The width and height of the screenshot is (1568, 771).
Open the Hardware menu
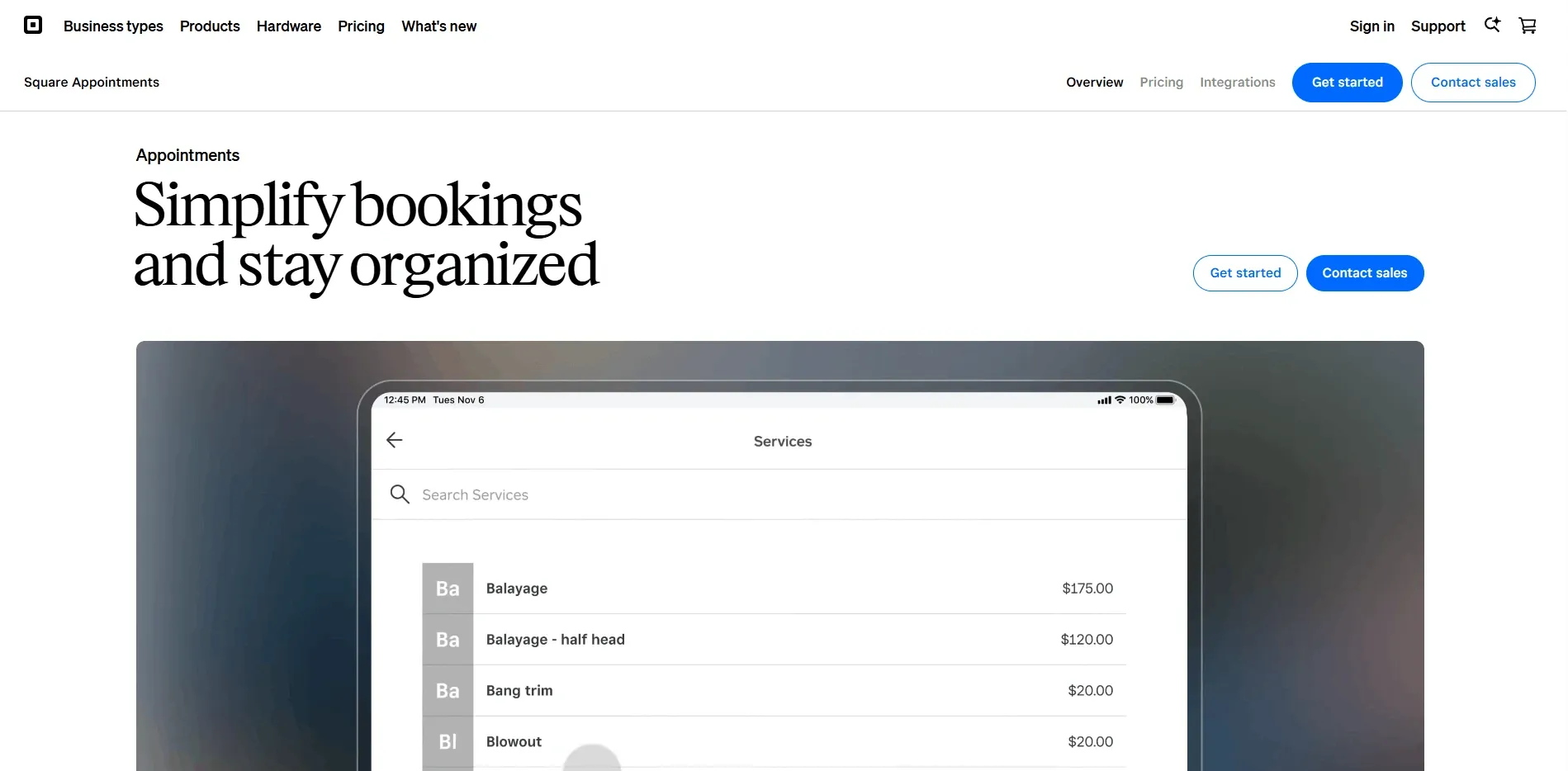click(x=289, y=26)
